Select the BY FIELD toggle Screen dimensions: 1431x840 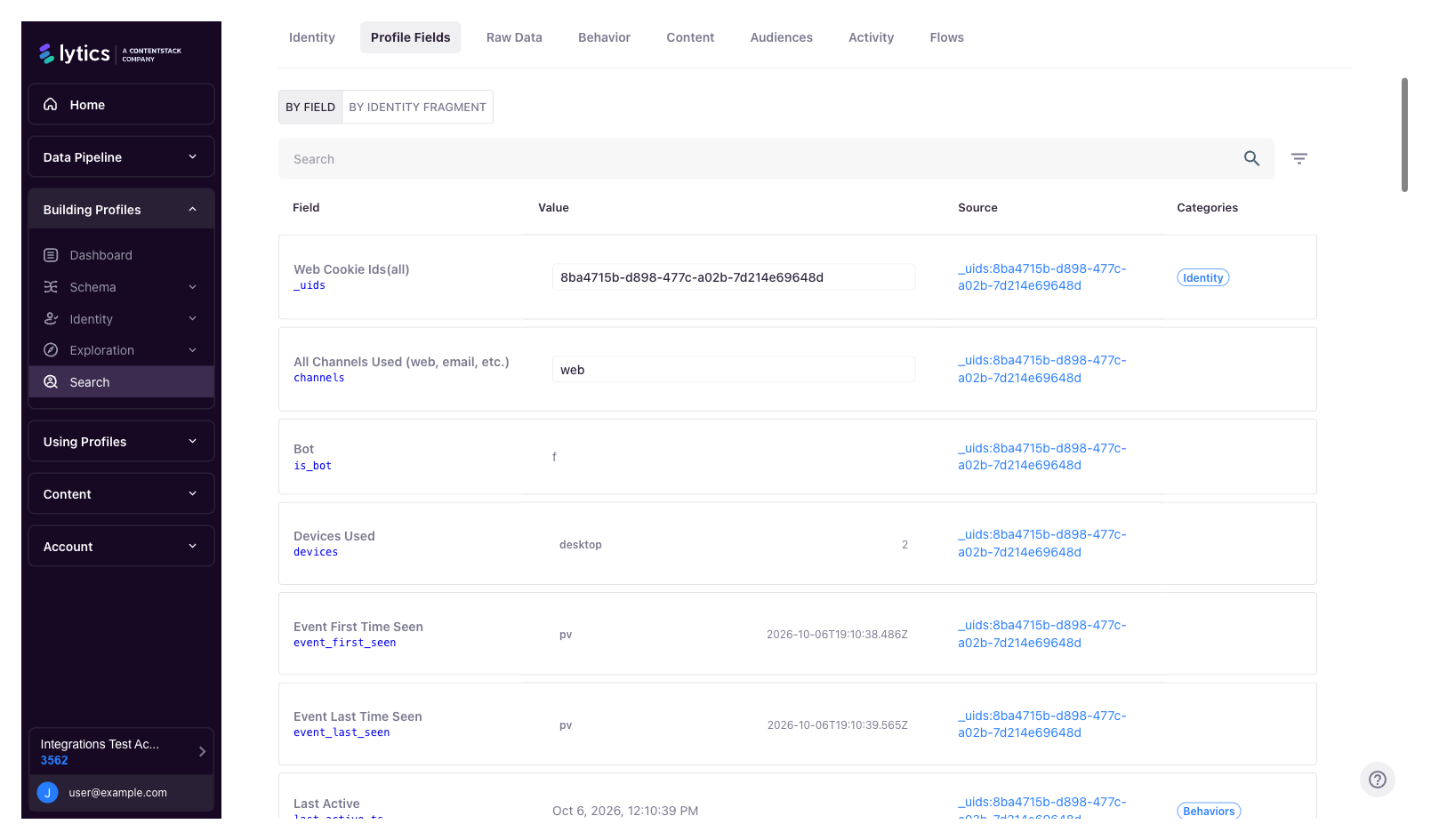click(310, 107)
